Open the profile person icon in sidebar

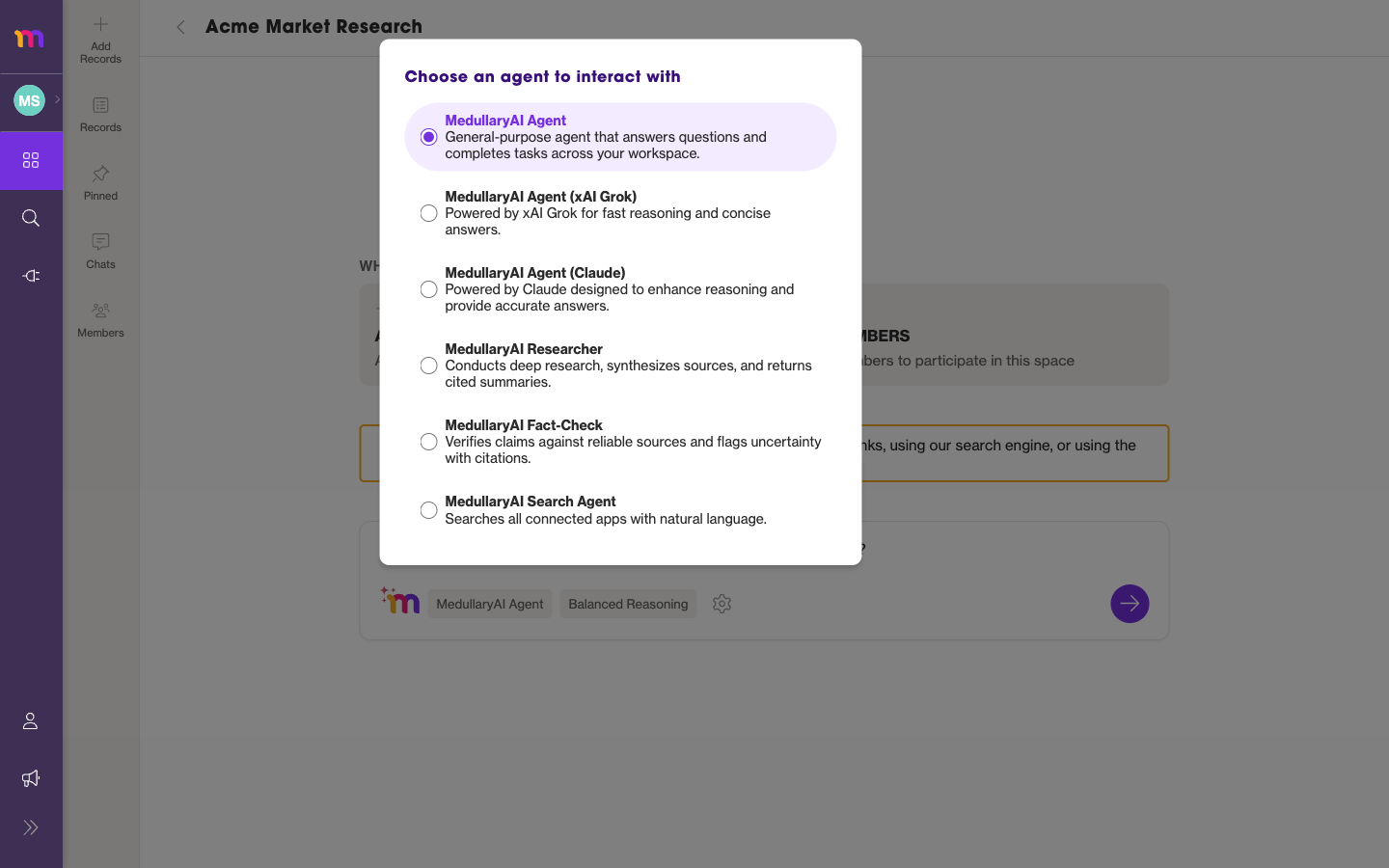coord(31,720)
